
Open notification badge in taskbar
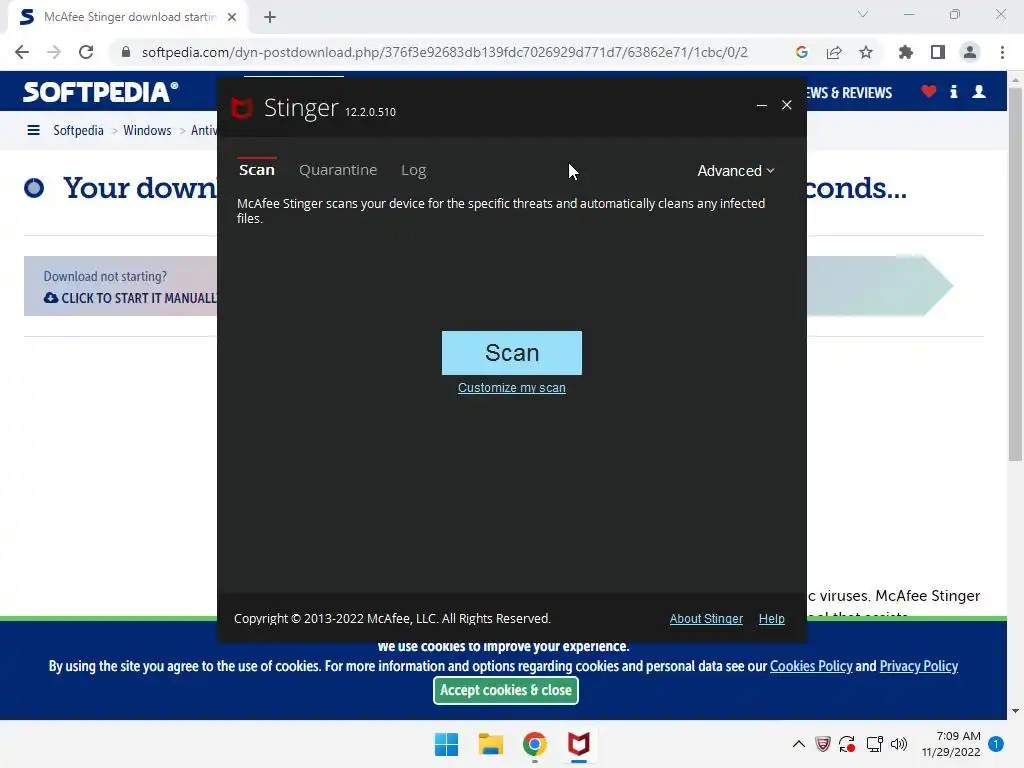click(996, 744)
